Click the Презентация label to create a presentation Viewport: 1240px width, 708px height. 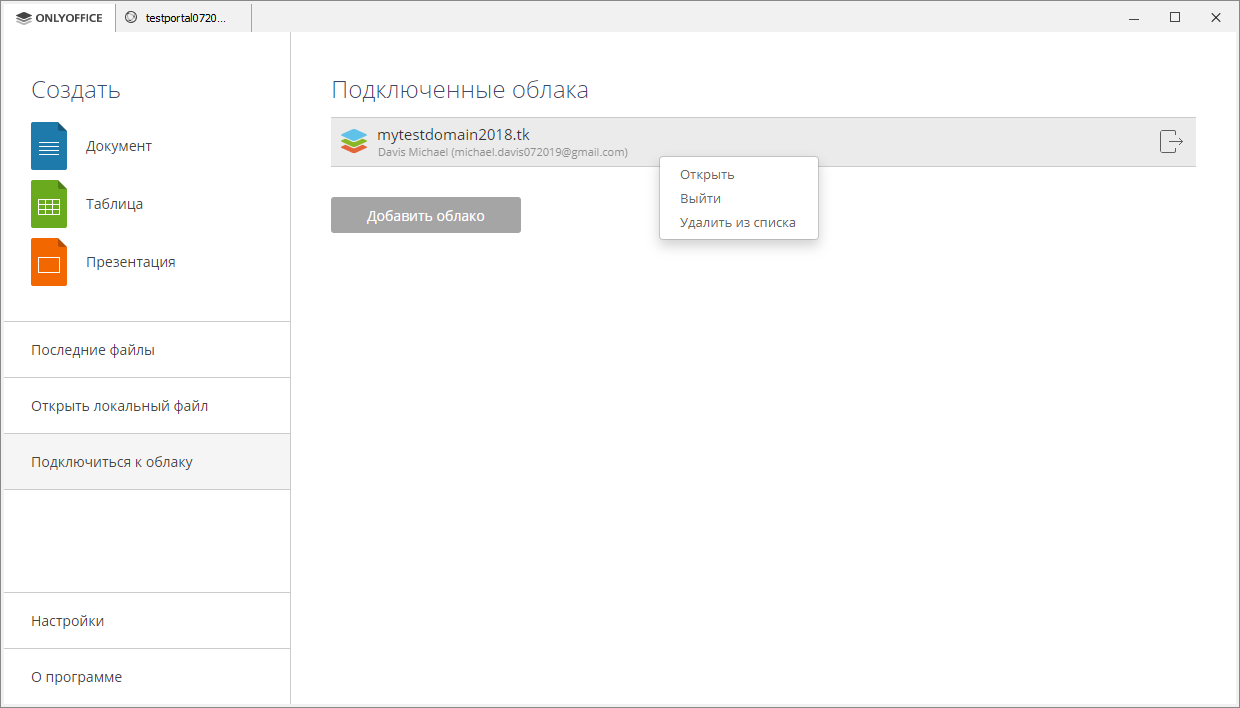[130, 262]
